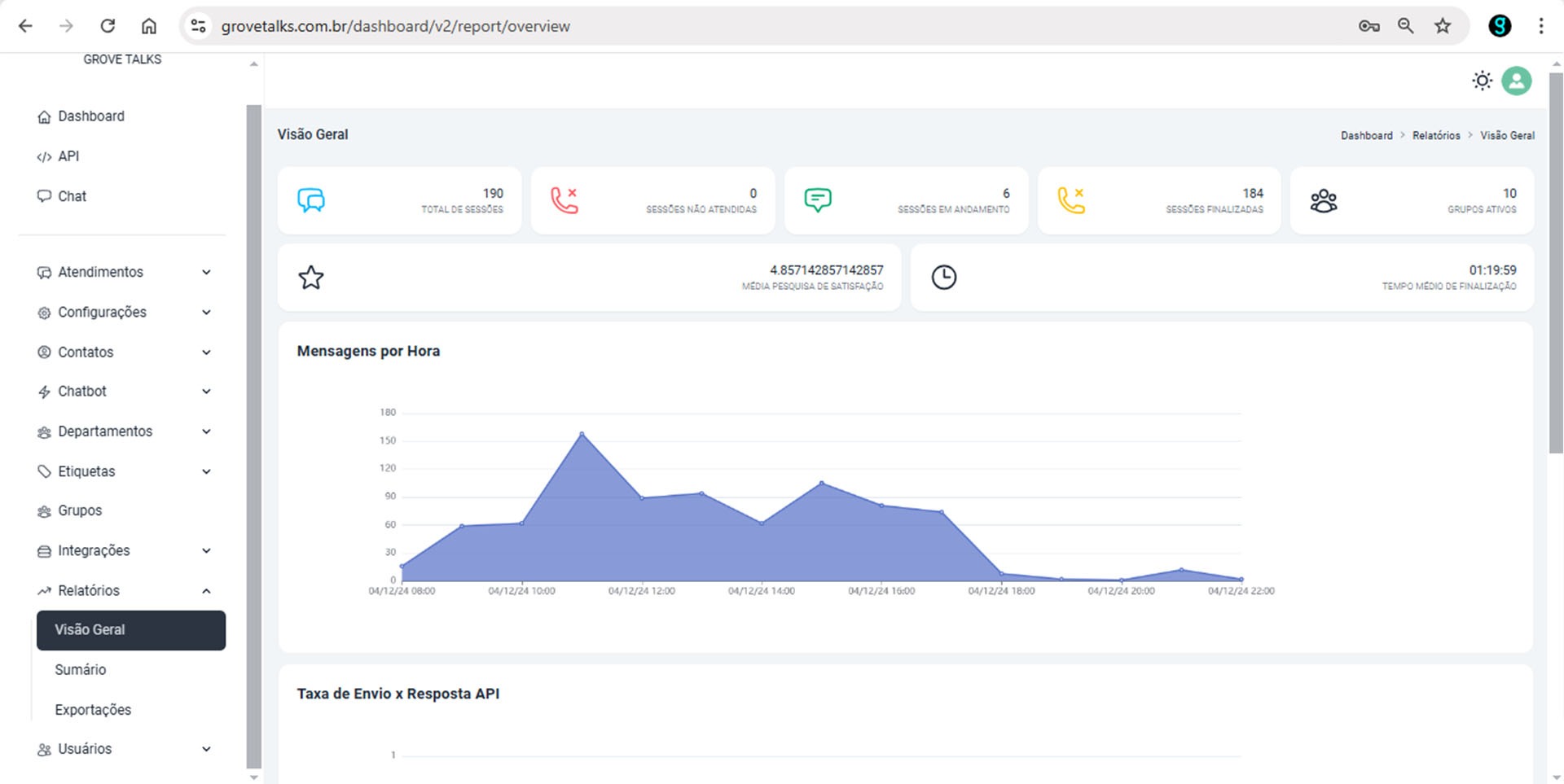Click the Sessões Não Atendidas phone icon
Viewport: 1564px width, 784px height.
click(564, 200)
